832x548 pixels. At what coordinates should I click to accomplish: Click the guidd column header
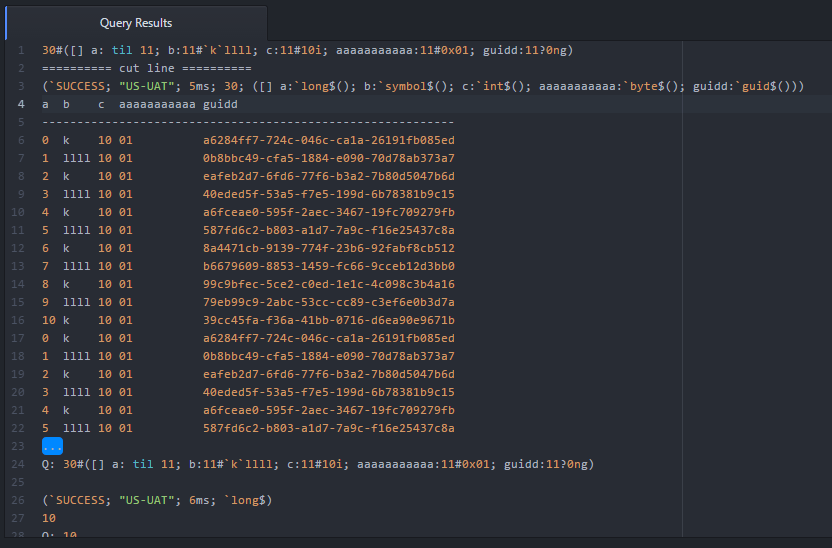pos(220,105)
